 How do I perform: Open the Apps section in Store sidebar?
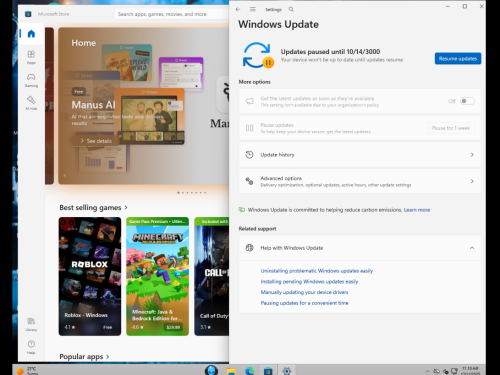[31, 57]
